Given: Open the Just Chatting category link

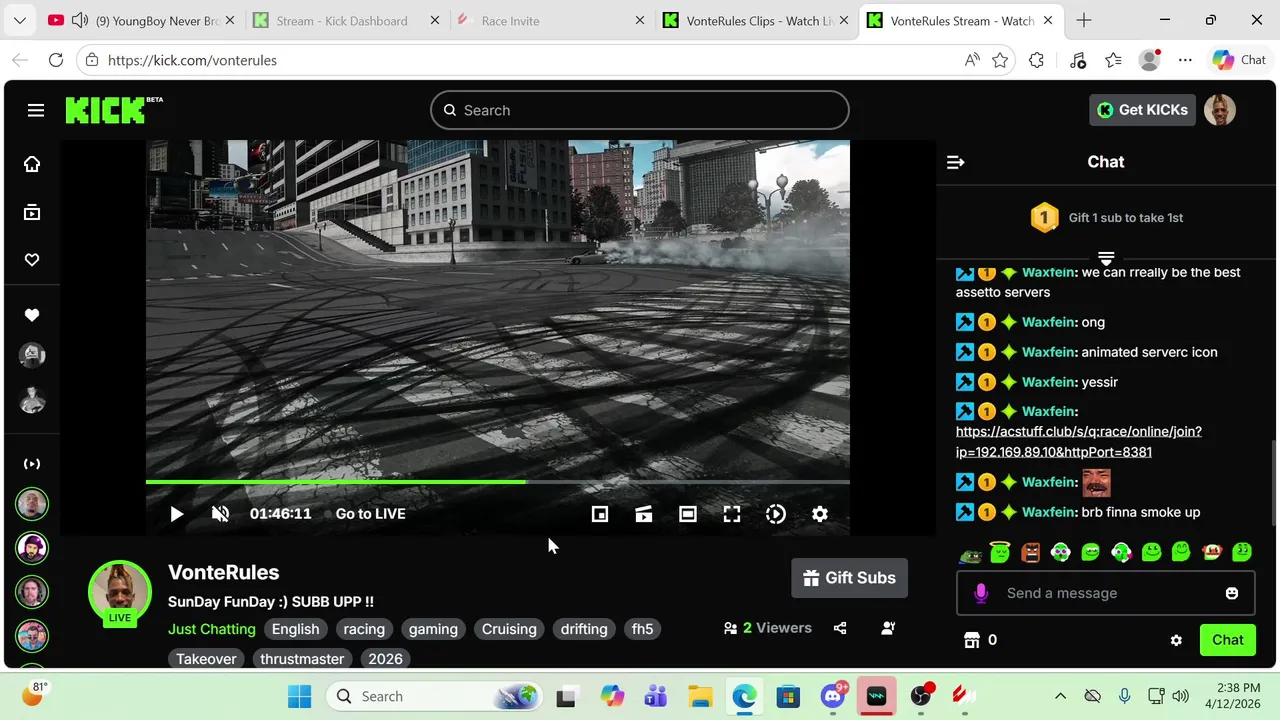Looking at the screenshot, I should [212, 629].
